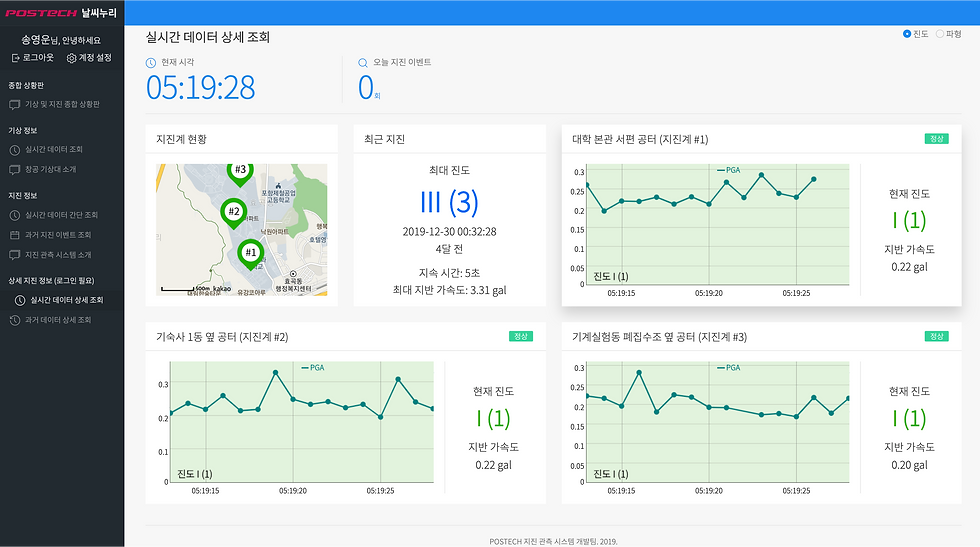980x547 pixels.
Task: Click the 정상 badge on 지진계 #3 card
Action: click(x=936, y=336)
